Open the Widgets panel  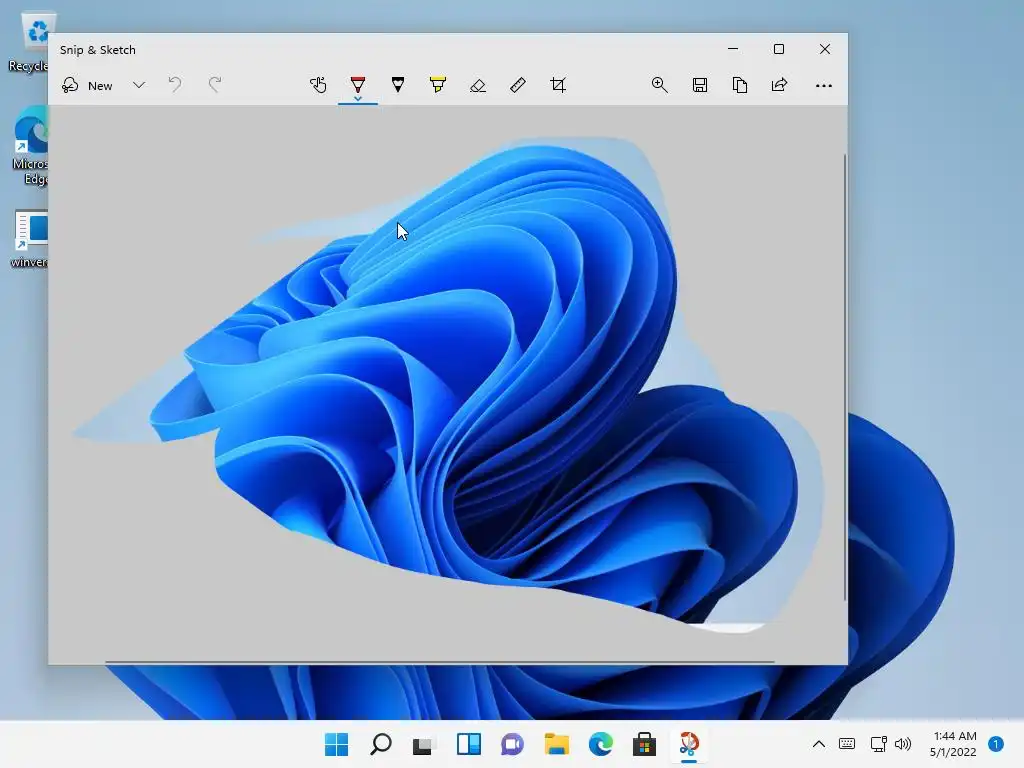click(468, 744)
